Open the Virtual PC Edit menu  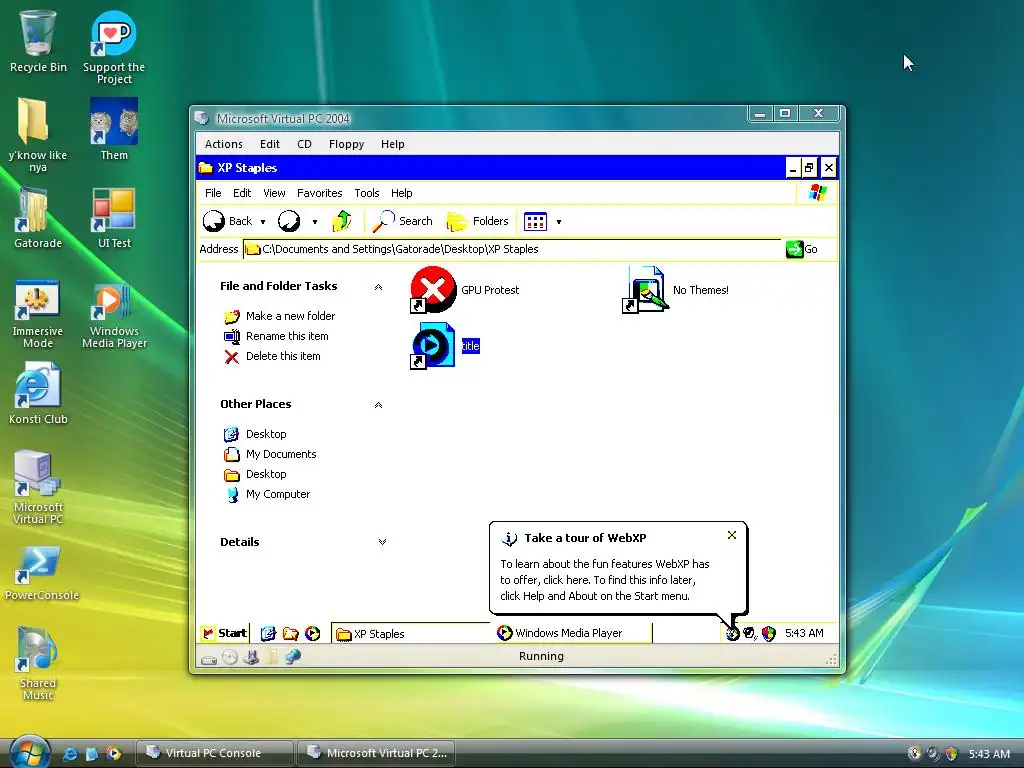tap(270, 144)
